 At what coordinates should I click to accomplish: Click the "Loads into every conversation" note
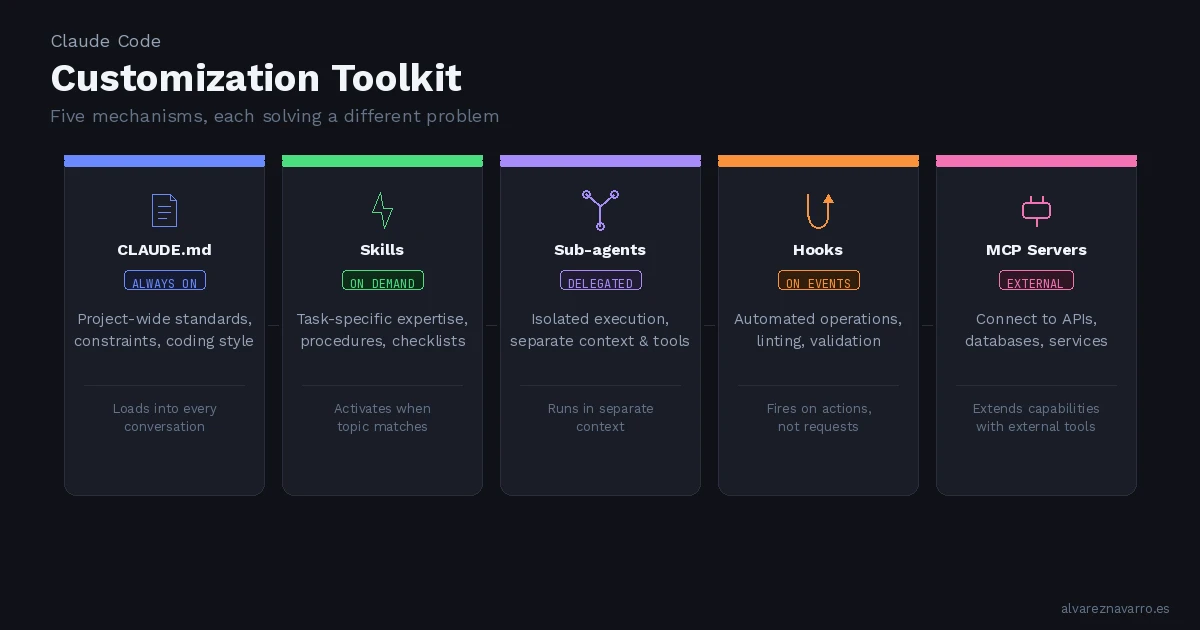point(164,418)
